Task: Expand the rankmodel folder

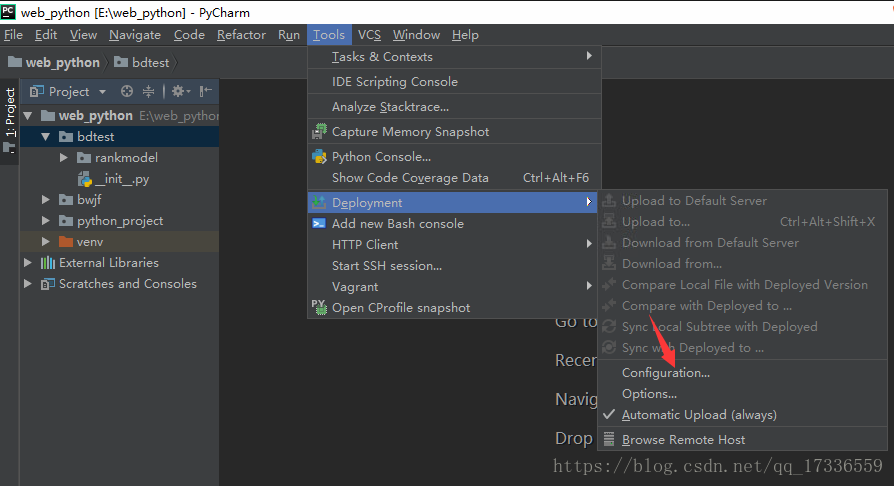Action: 64,158
